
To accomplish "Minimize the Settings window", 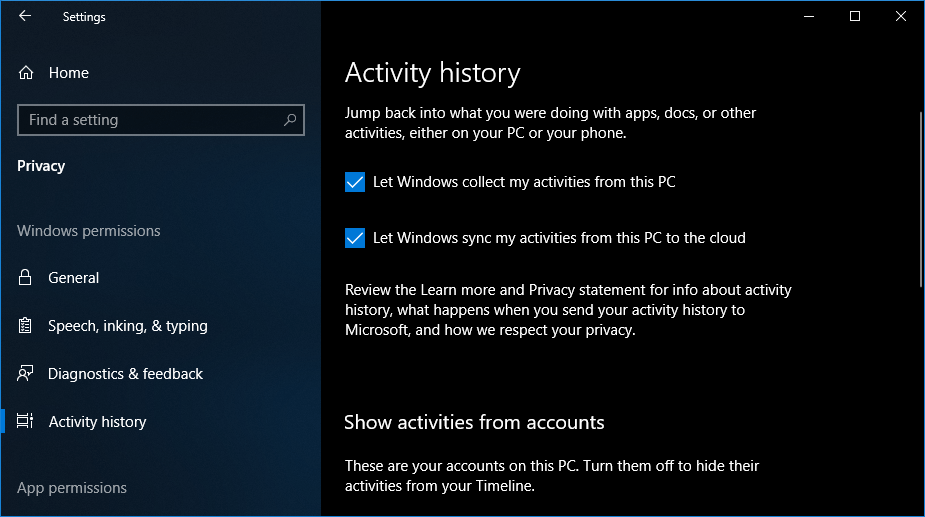I will tap(808, 16).
